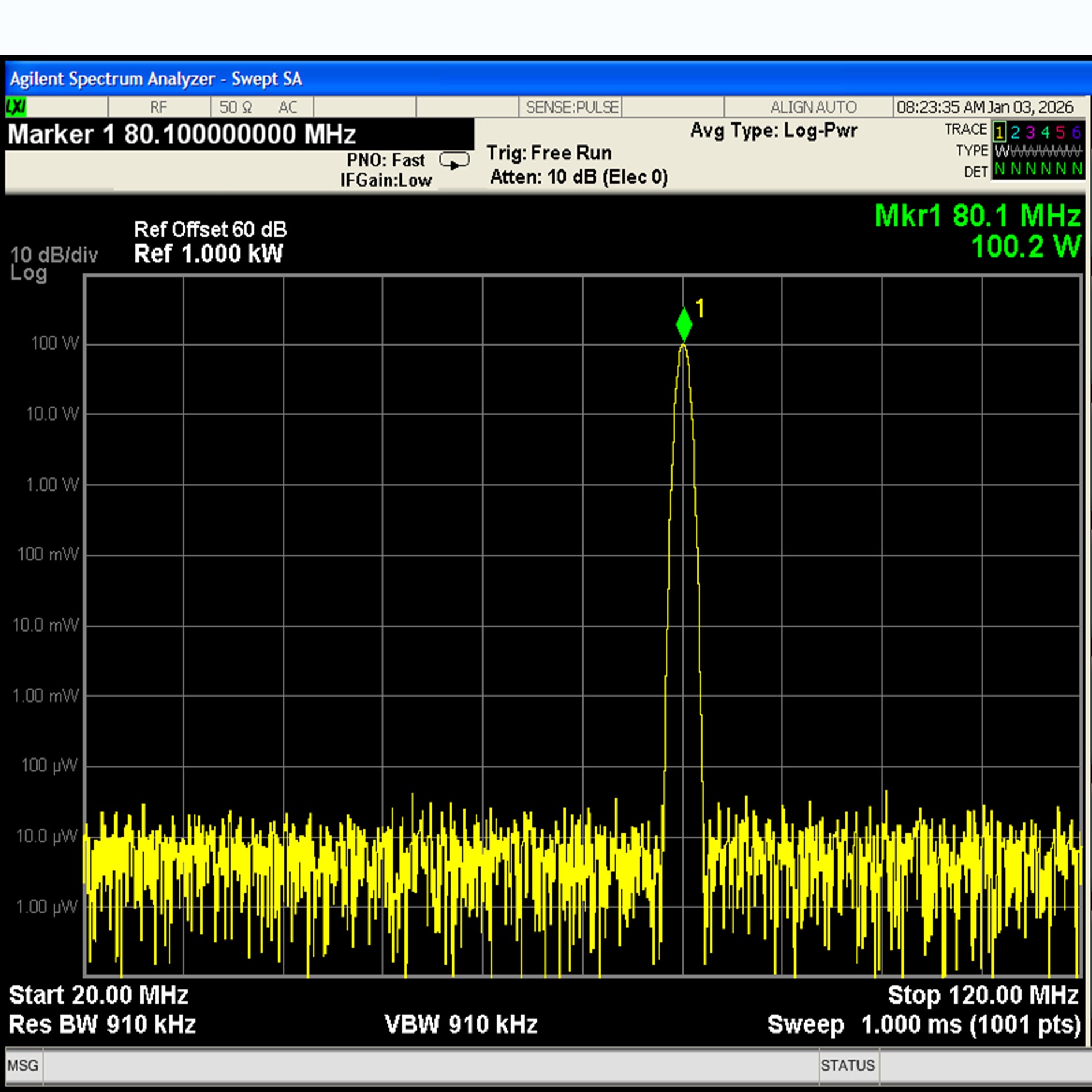Click the green marker 1 diamond on the peak

tap(684, 325)
